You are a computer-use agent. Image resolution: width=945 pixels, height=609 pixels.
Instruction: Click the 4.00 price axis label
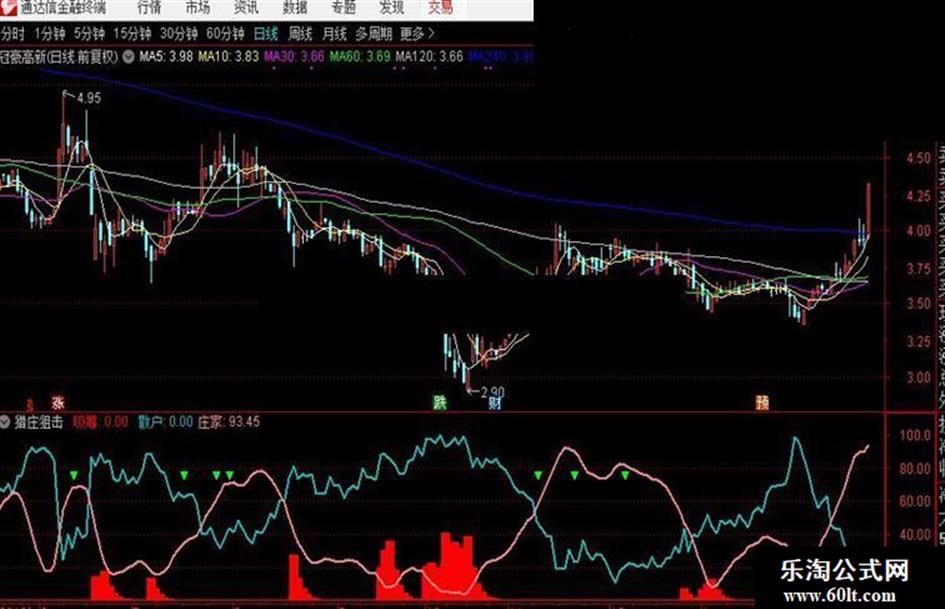pos(918,231)
